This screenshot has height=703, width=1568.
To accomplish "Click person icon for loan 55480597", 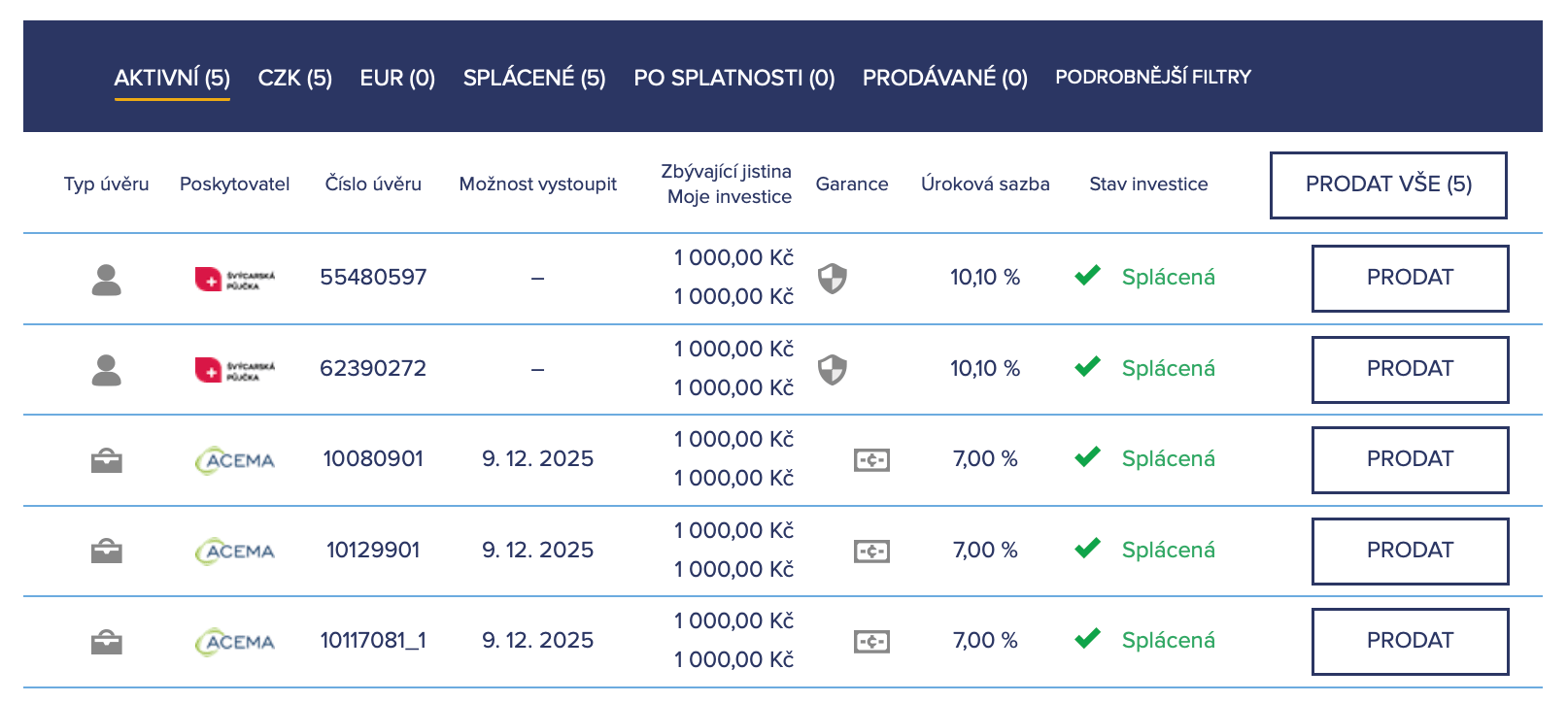I will pyautogui.click(x=106, y=280).
